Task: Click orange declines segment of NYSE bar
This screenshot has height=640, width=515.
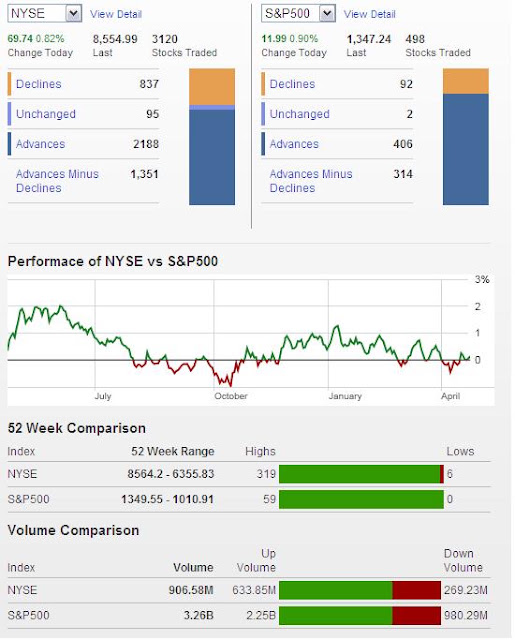Action: tap(212, 87)
